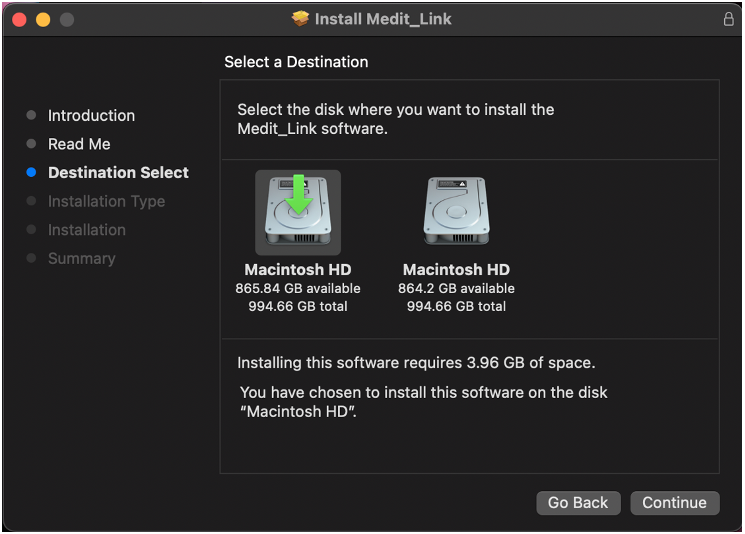Click the Installation Type step bullet

point(31,201)
